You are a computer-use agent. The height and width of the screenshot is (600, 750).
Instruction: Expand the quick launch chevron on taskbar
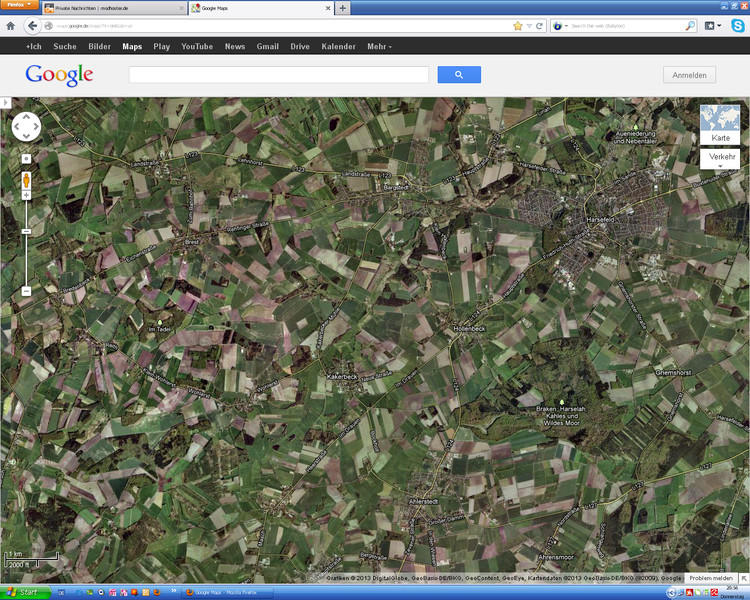[174, 591]
